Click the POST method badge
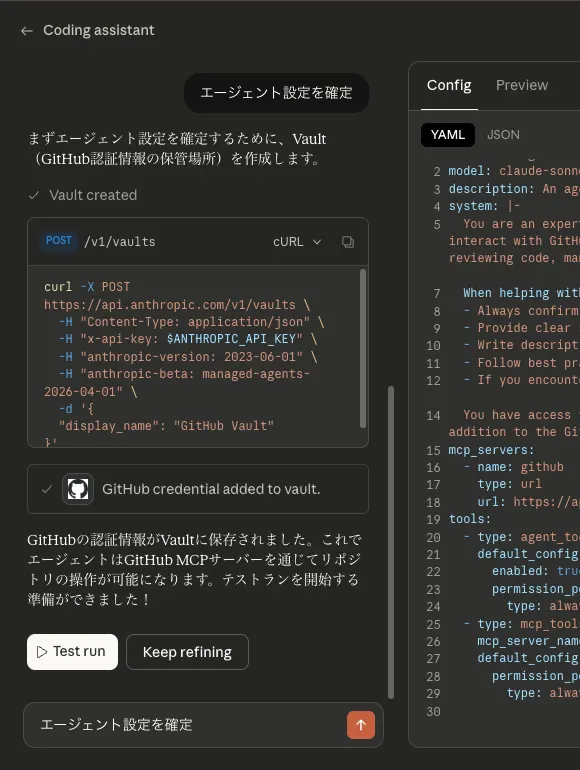580x770 pixels. (x=59, y=241)
